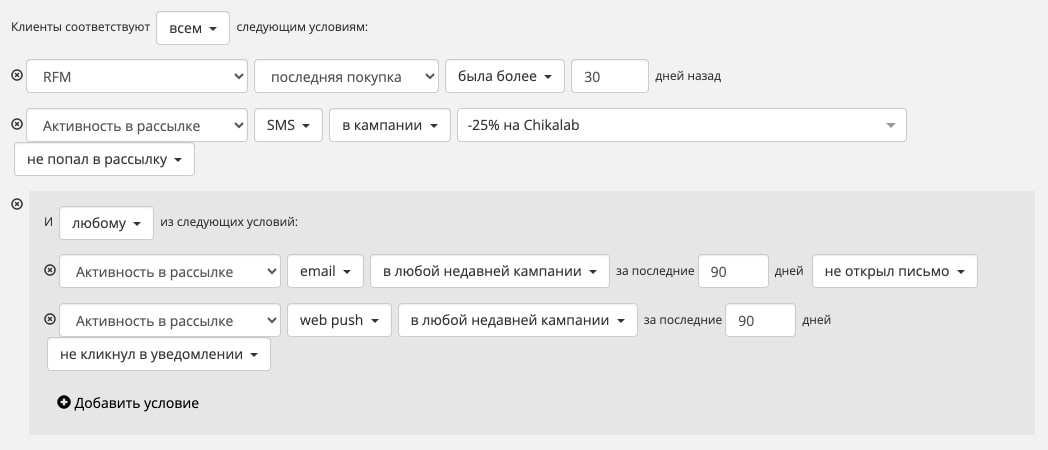Open the web push channel dropdown
Screen dimensions: 1048x450
(x=339, y=321)
